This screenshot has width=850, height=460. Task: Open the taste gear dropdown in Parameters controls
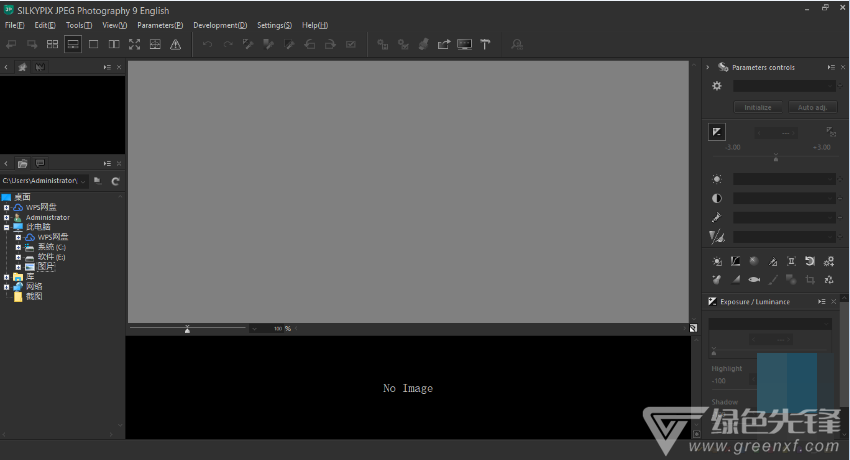click(784, 86)
